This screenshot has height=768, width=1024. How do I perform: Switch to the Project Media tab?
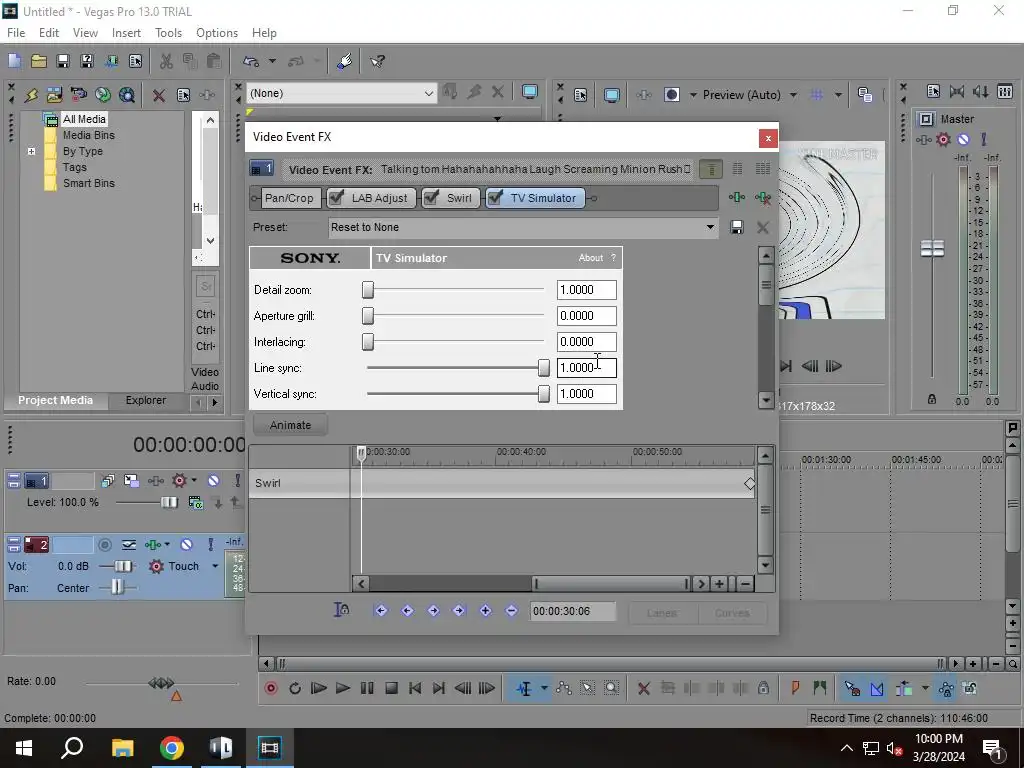pos(55,400)
